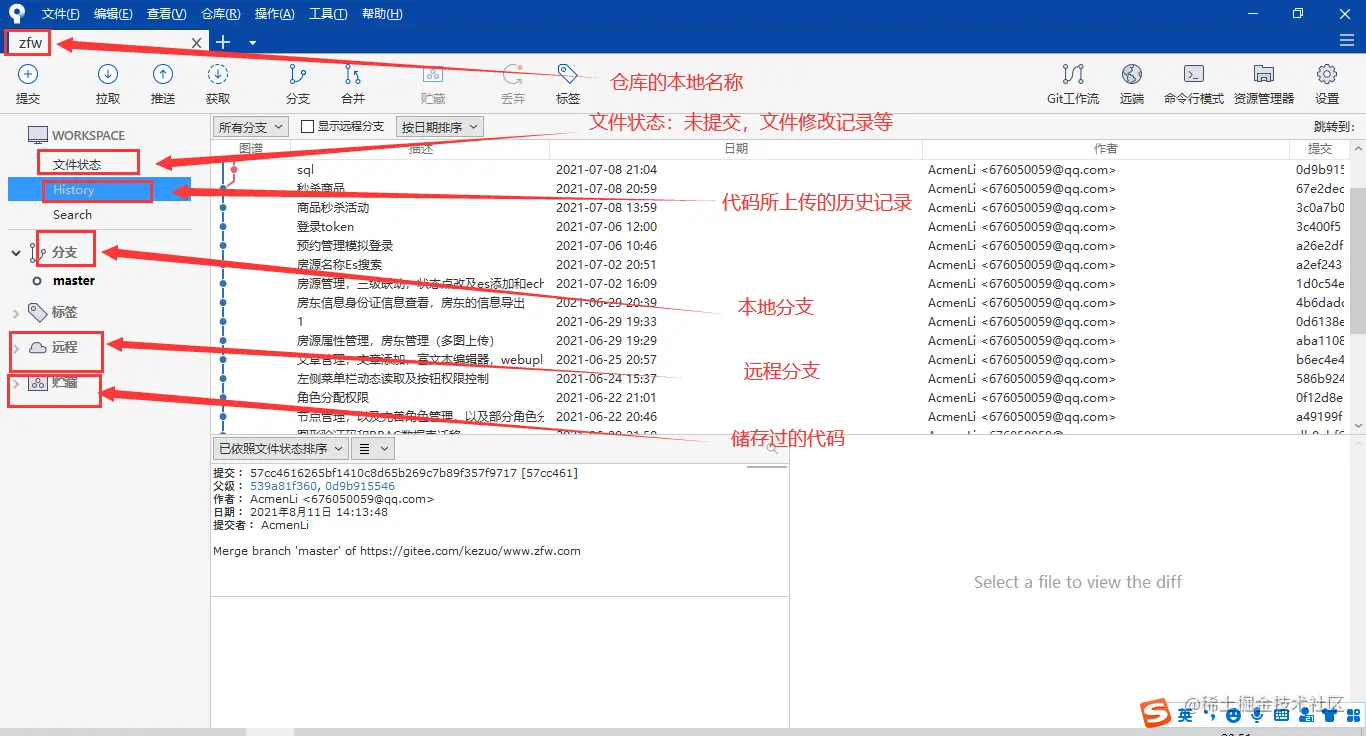Select Search under WORKSPACE
This screenshot has height=736, width=1366.
[73, 215]
